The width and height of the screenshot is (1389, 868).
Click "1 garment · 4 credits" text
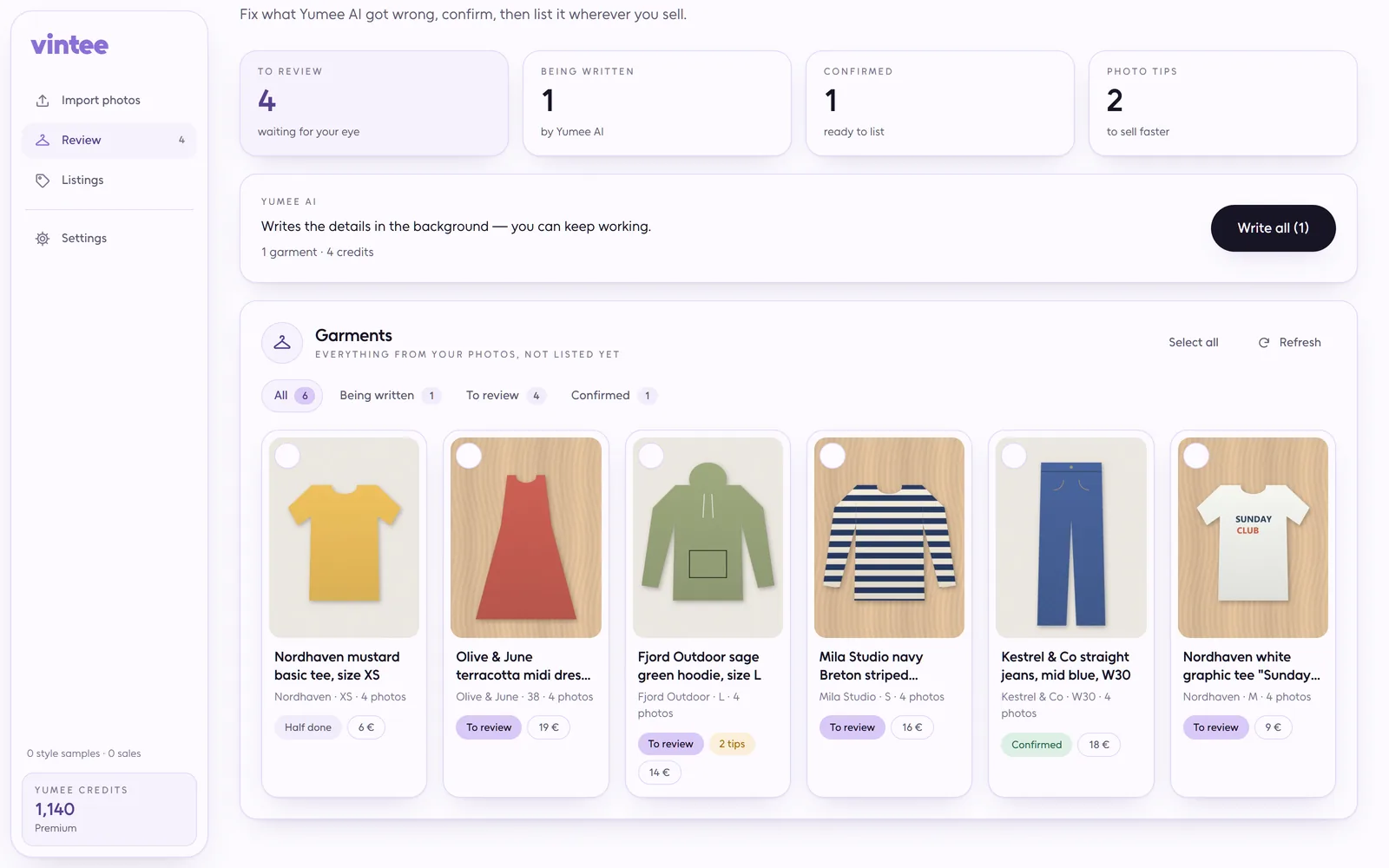[318, 253]
